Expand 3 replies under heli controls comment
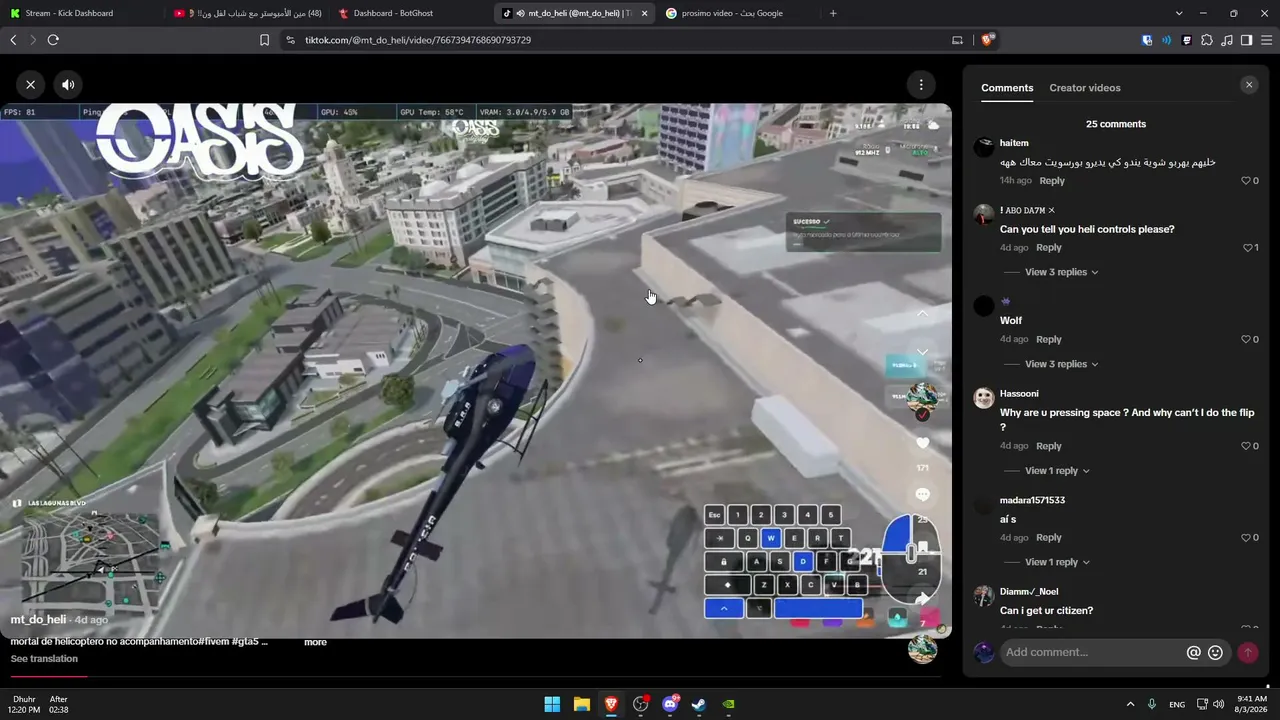1280x720 pixels. click(1061, 272)
